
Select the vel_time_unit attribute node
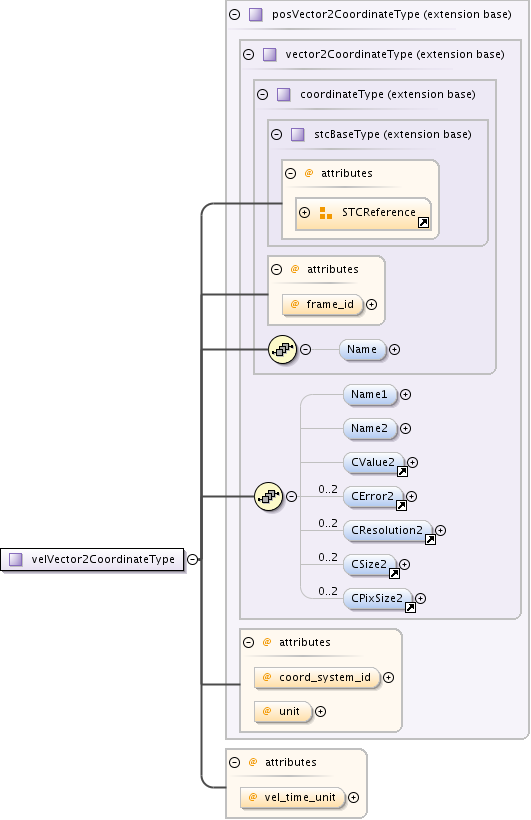coord(292,798)
